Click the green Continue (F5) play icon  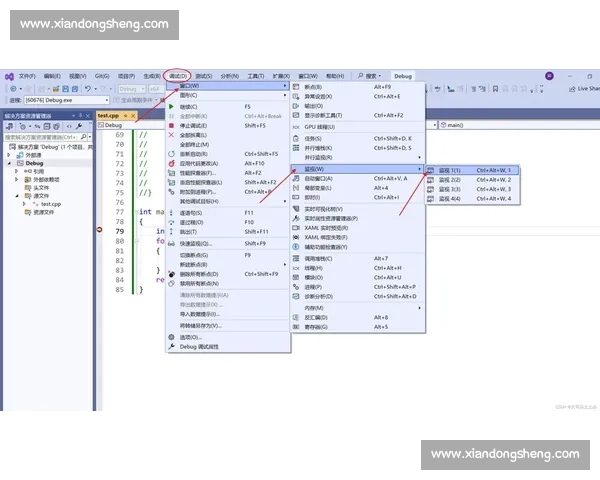click(x=171, y=106)
